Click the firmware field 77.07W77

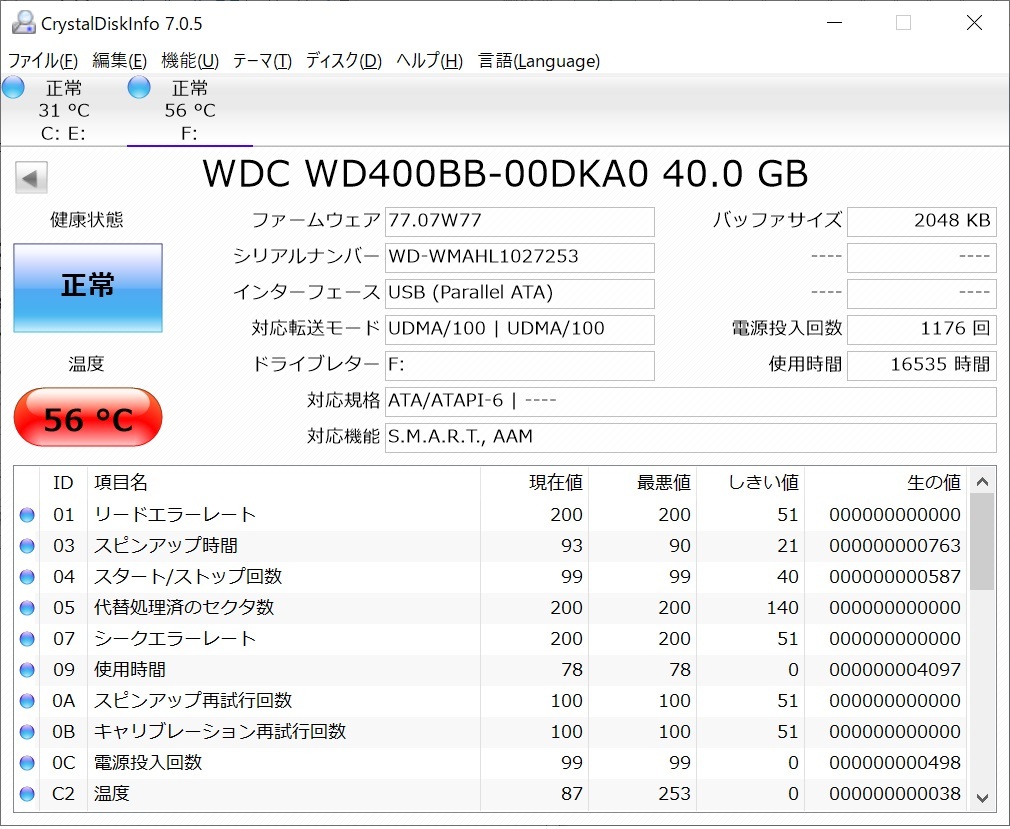coord(520,222)
